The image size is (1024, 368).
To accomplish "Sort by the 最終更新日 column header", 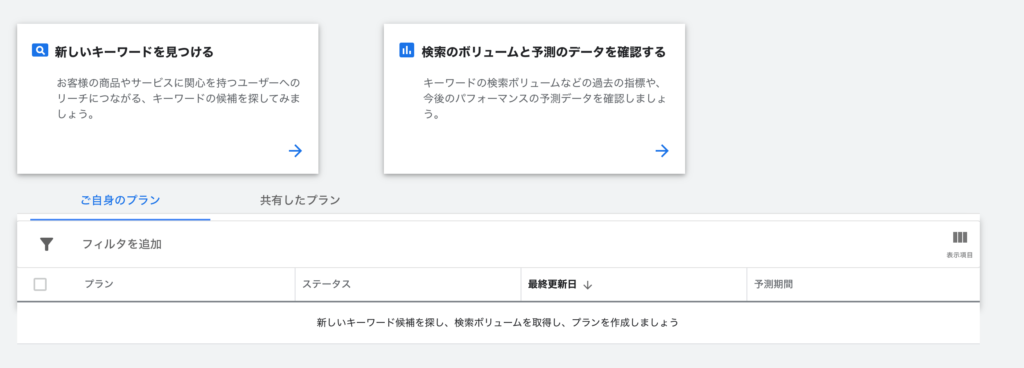I will 552,284.
